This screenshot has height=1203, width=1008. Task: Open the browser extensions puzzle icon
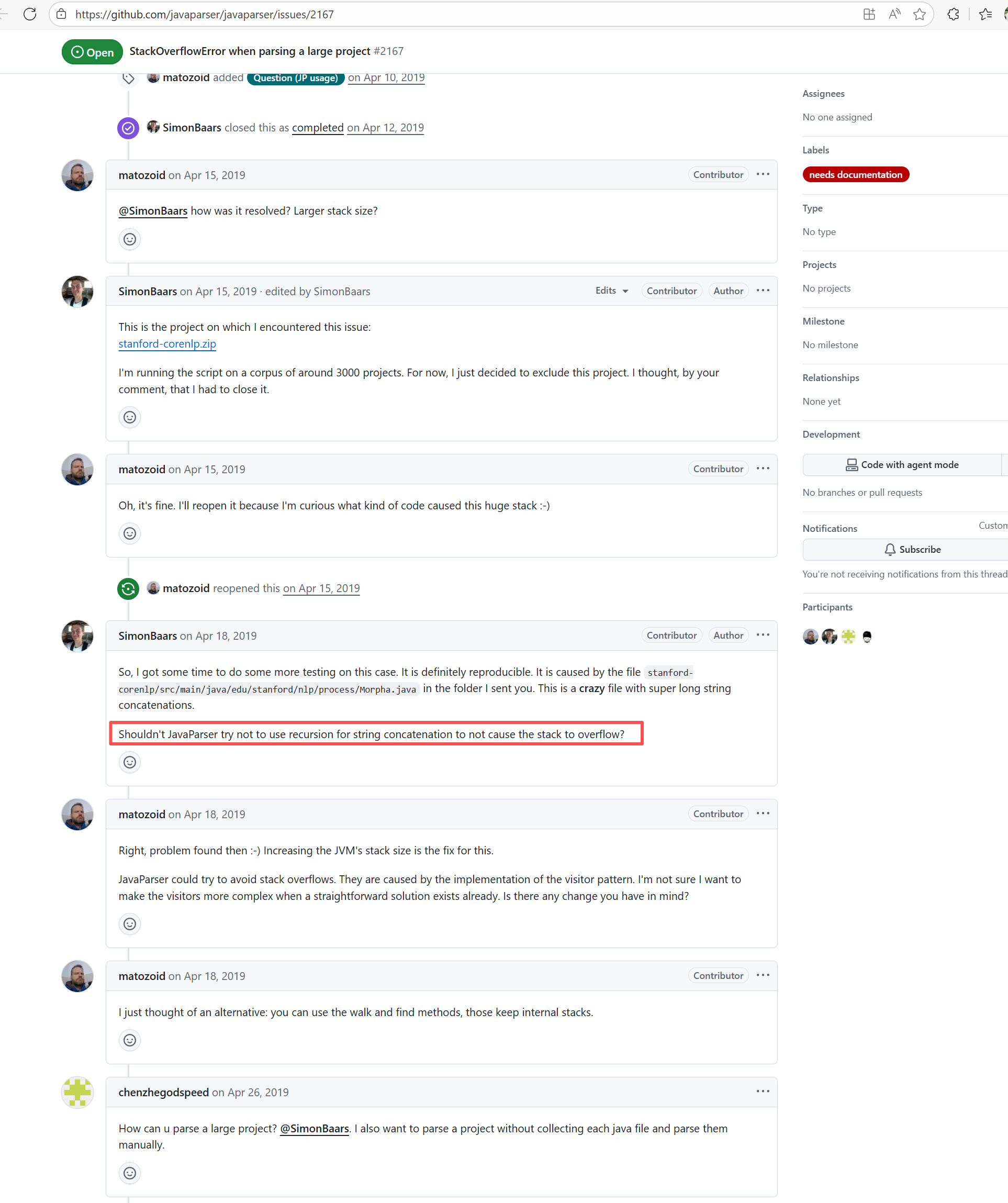(x=953, y=14)
